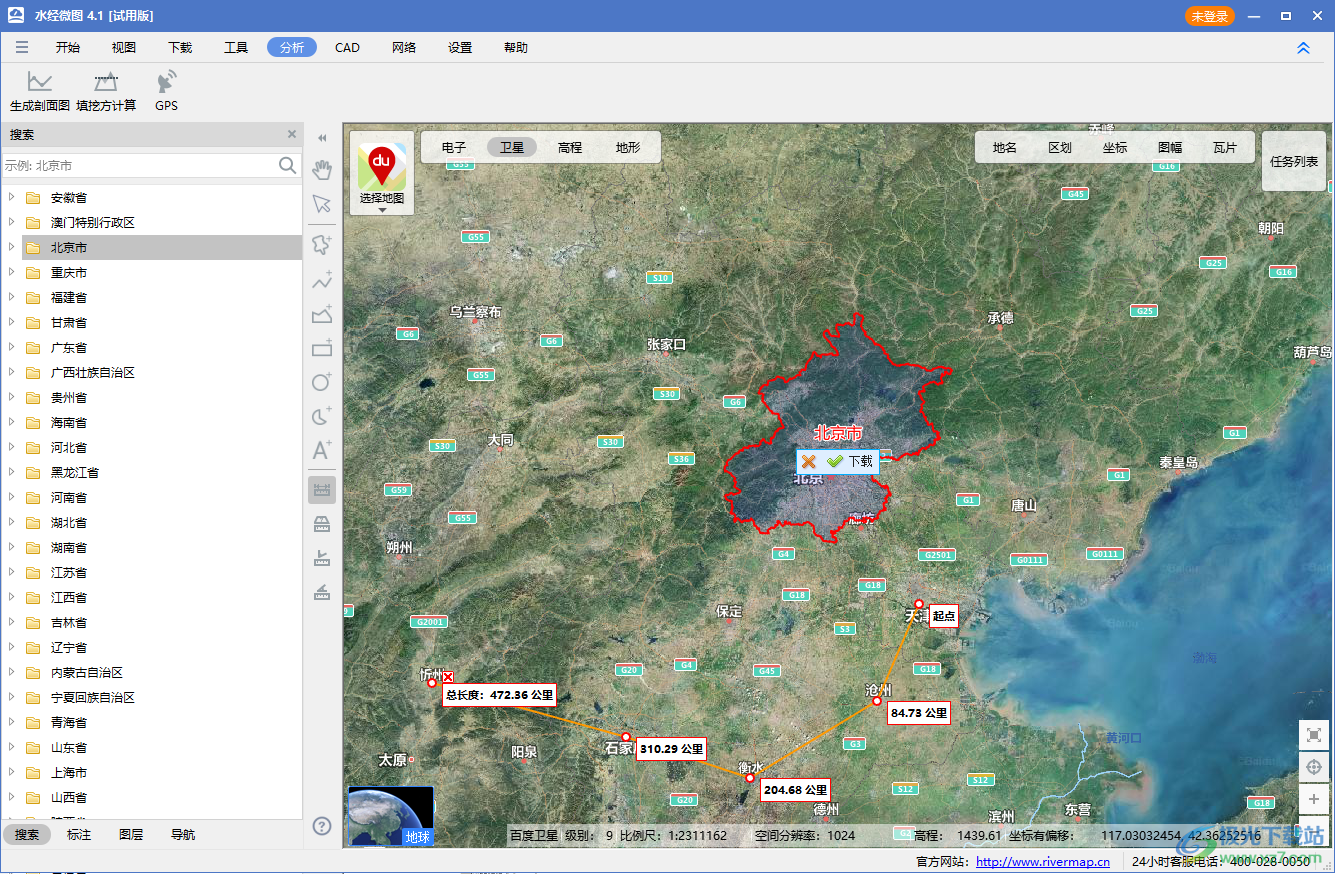Image resolution: width=1335 pixels, height=874 pixels.
Task: Click the locate crosshair map button
Action: pos(1313,768)
